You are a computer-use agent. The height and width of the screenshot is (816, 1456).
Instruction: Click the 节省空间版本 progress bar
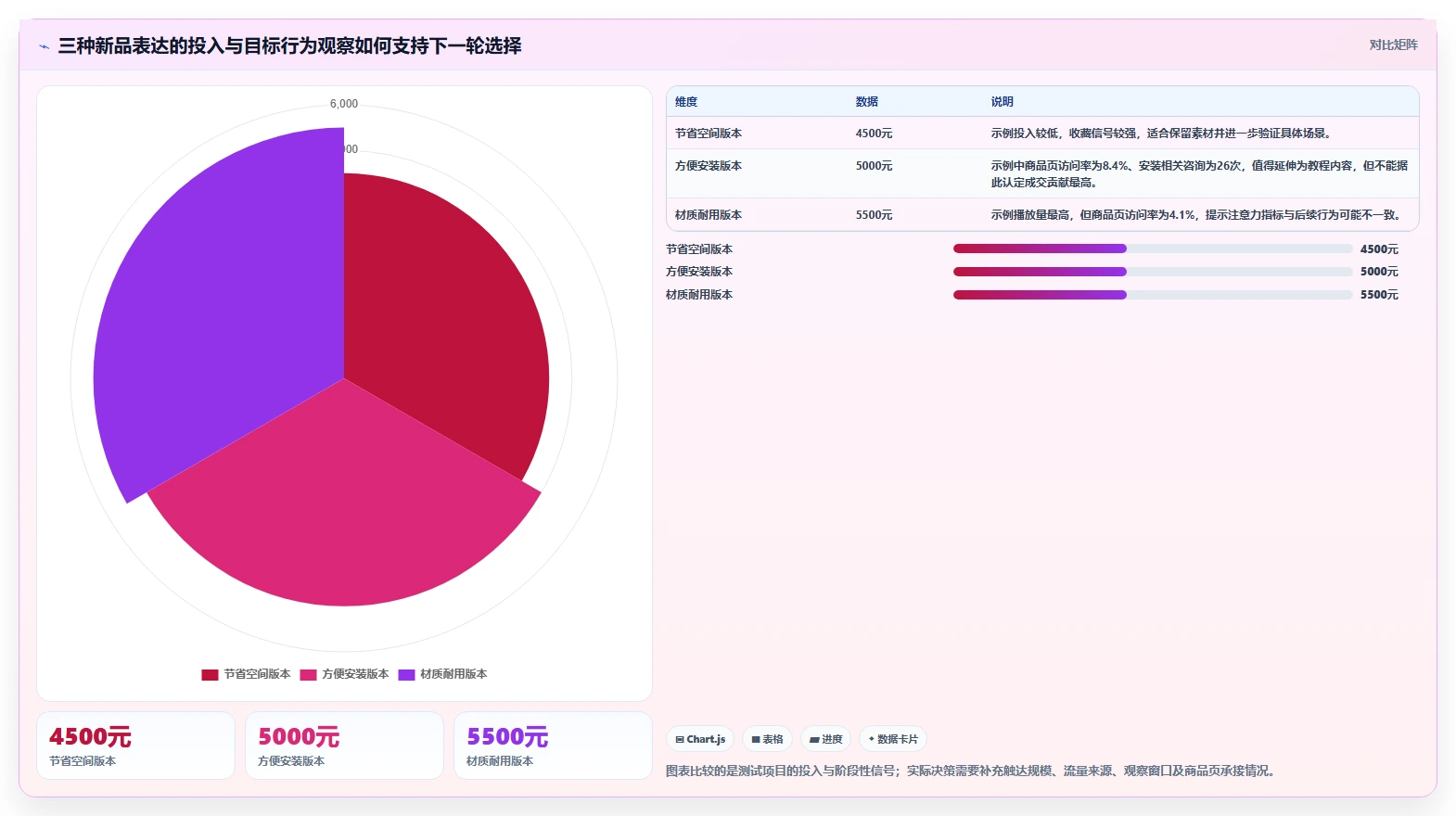1153,249
